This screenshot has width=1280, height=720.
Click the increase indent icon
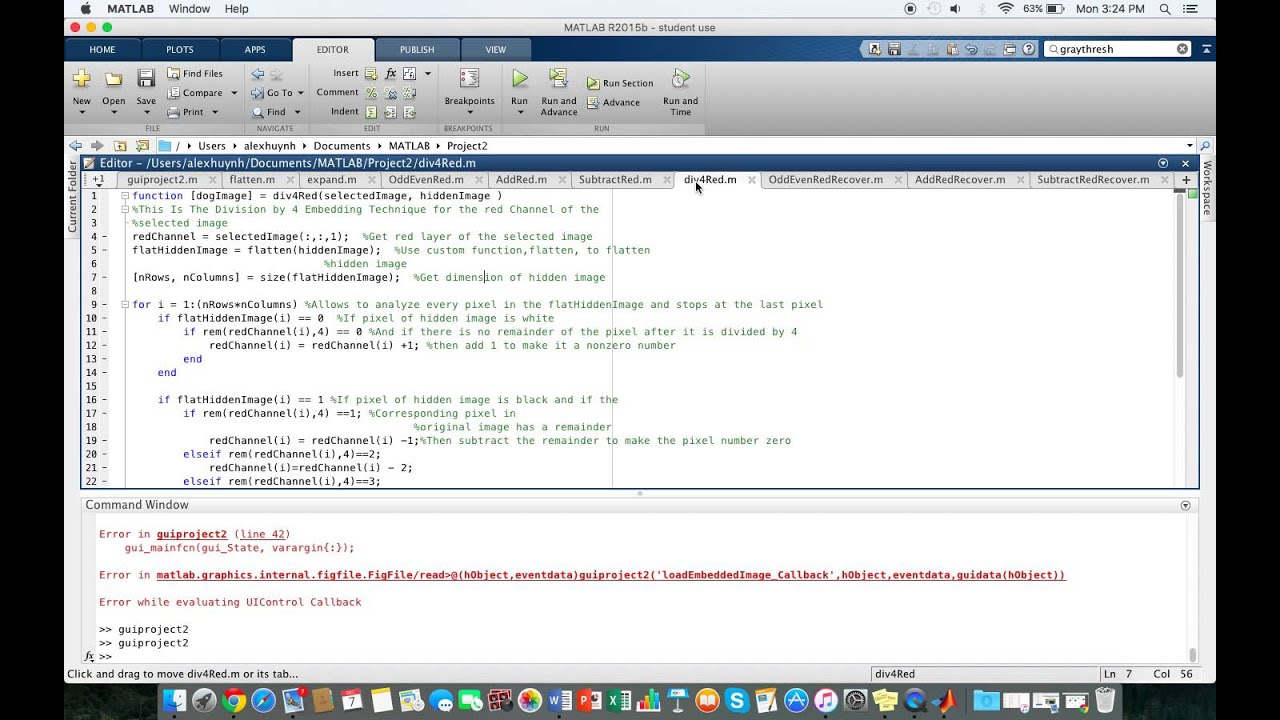[390, 112]
